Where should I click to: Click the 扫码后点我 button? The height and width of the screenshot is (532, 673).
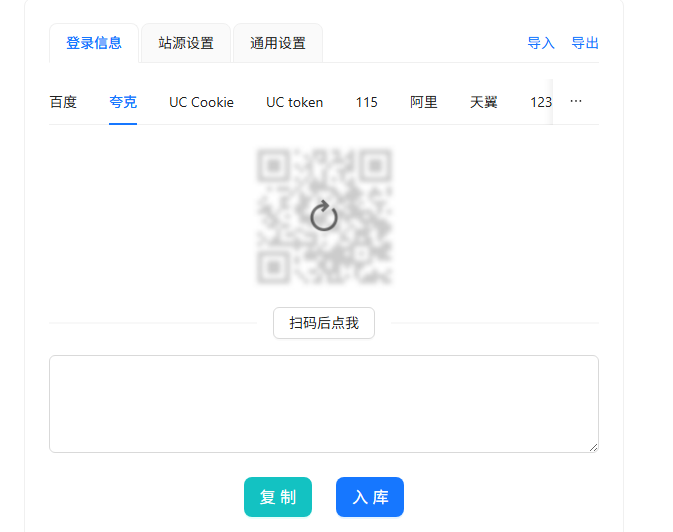coord(324,323)
